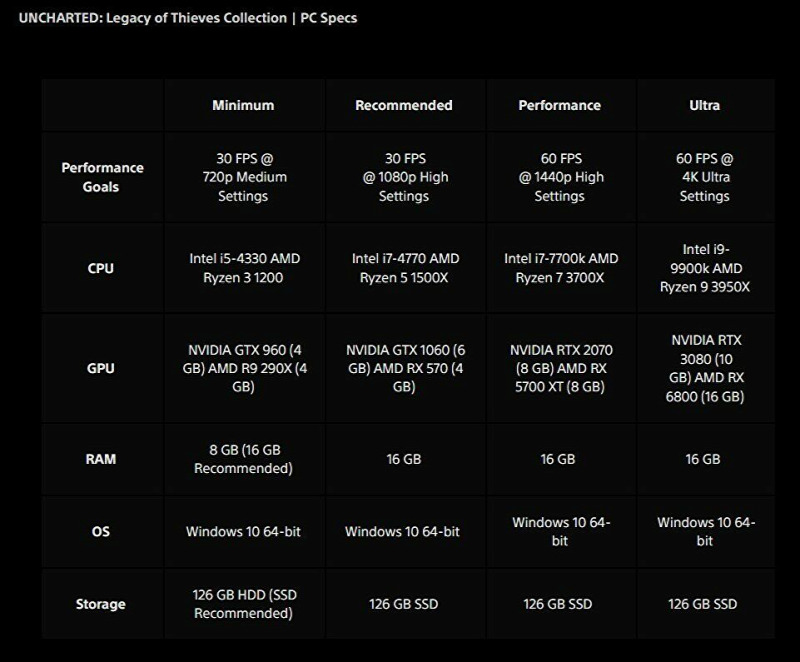Select the Ultra column header
Viewport: 800px width, 662px height.
click(x=704, y=105)
